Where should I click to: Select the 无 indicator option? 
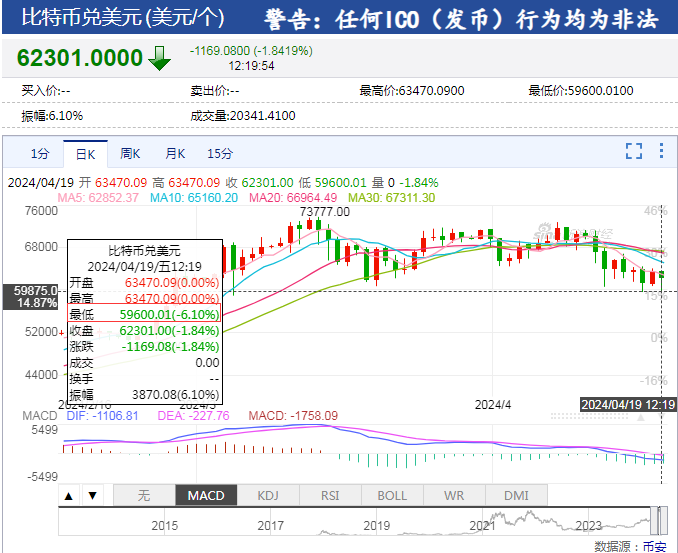click(144, 495)
